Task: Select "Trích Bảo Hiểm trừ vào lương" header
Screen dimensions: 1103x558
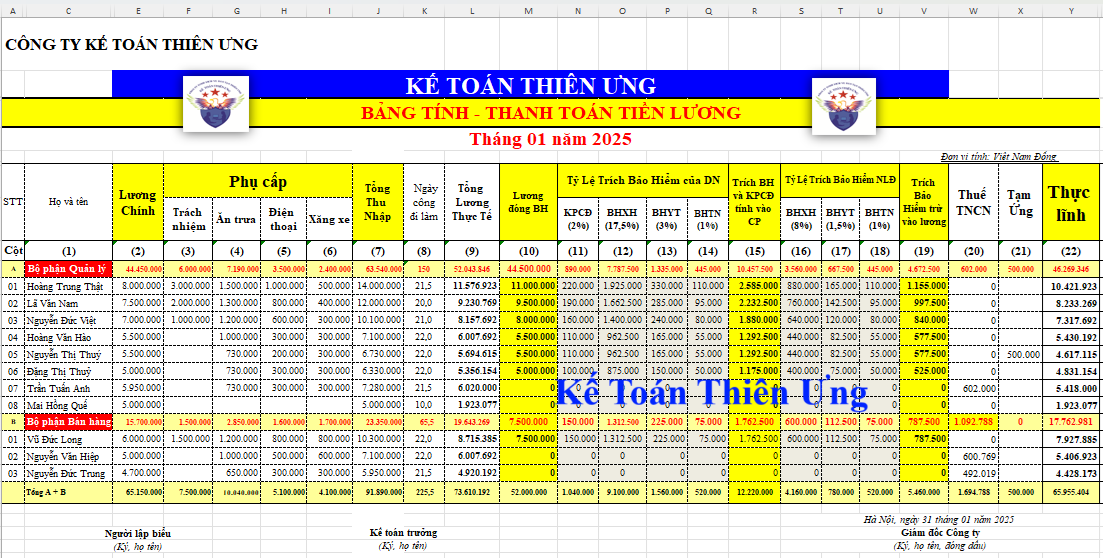Action: pos(924,202)
